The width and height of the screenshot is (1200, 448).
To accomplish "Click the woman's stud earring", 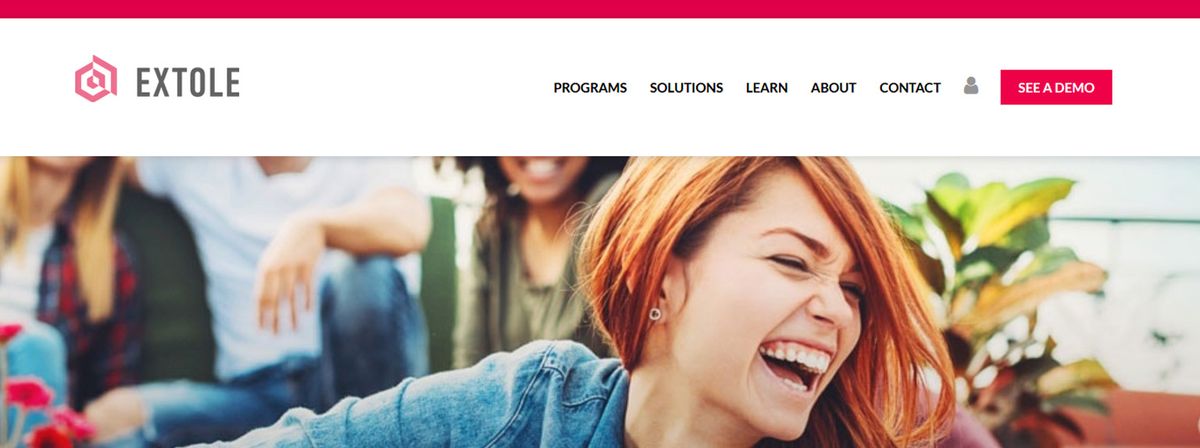I will click(655, 314).
